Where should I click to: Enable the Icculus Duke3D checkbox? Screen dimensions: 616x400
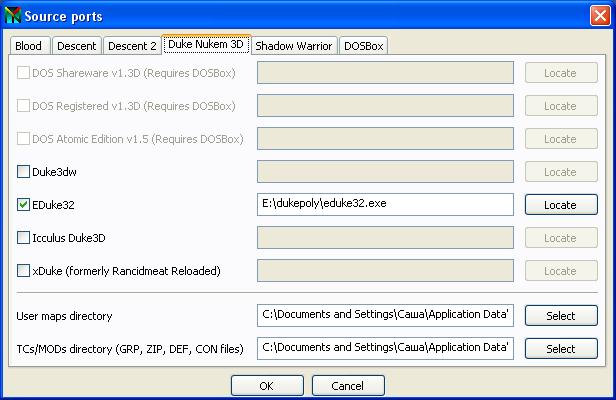pyautogui.click(x=23, y=238)
